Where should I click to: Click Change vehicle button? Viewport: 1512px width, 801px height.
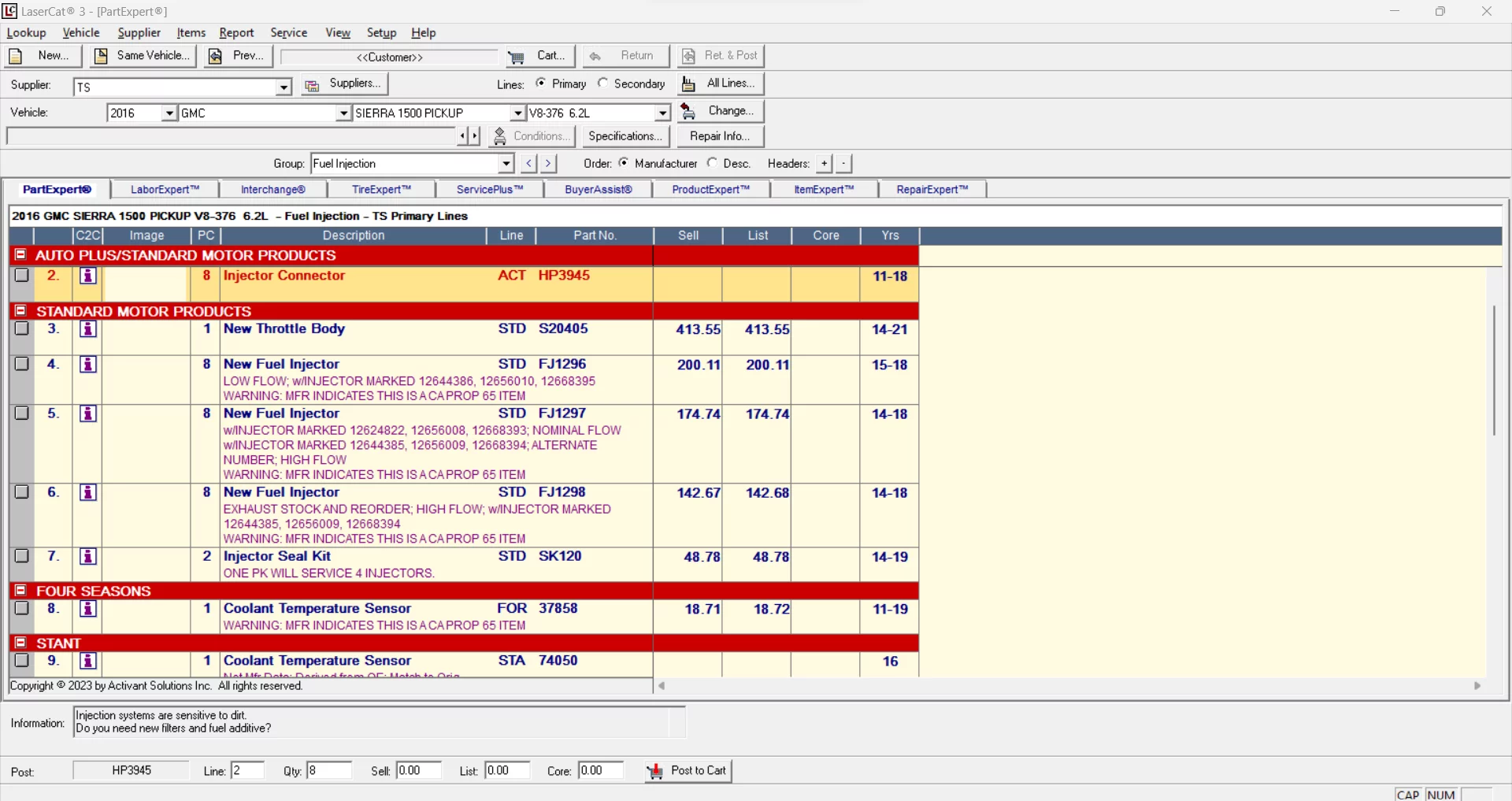(x=720, y=111)
